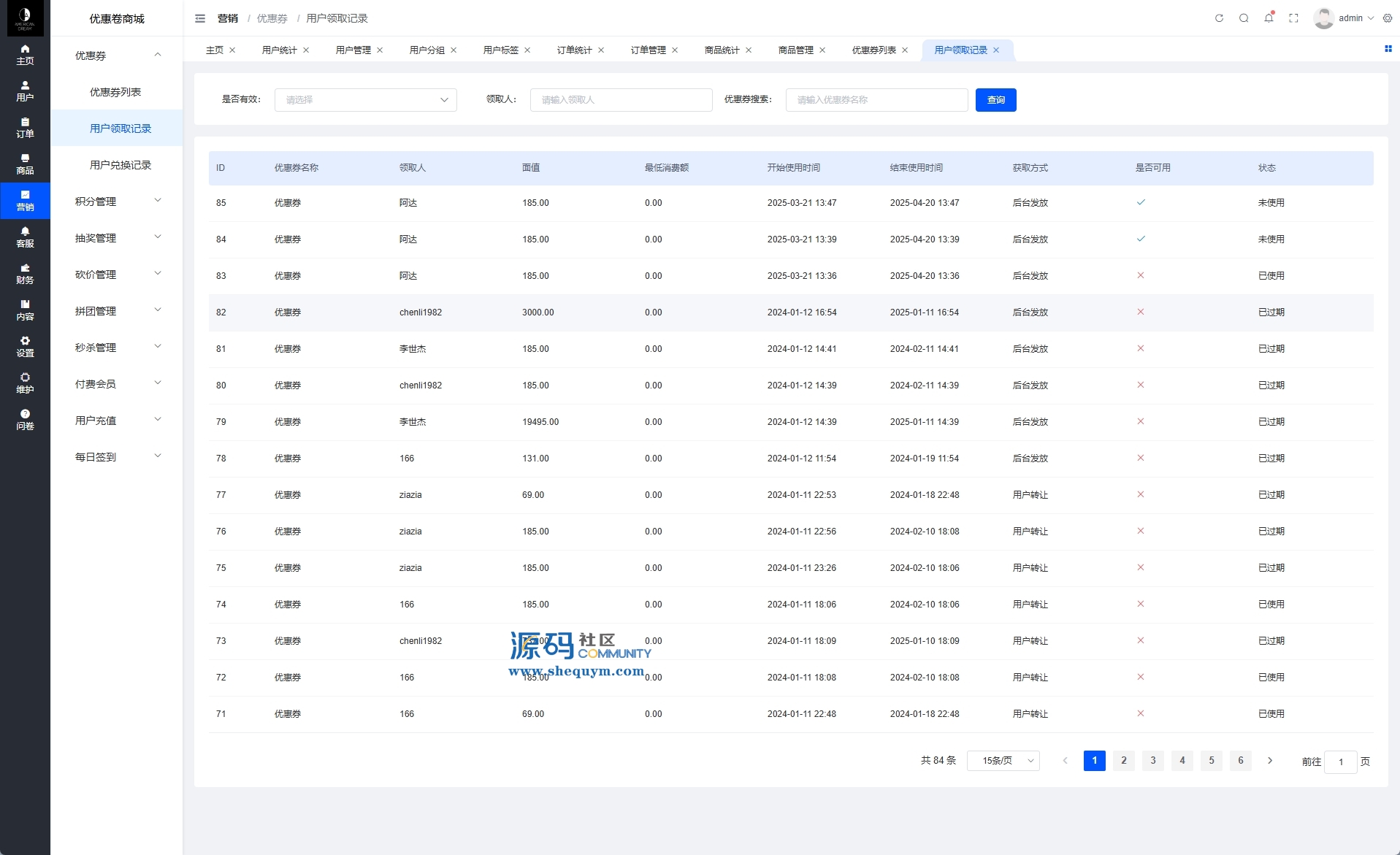Image resolution: width=1400 pixels, height=855 pixels.
Task: Open the notification bell icon
Action: (1269, 18)
